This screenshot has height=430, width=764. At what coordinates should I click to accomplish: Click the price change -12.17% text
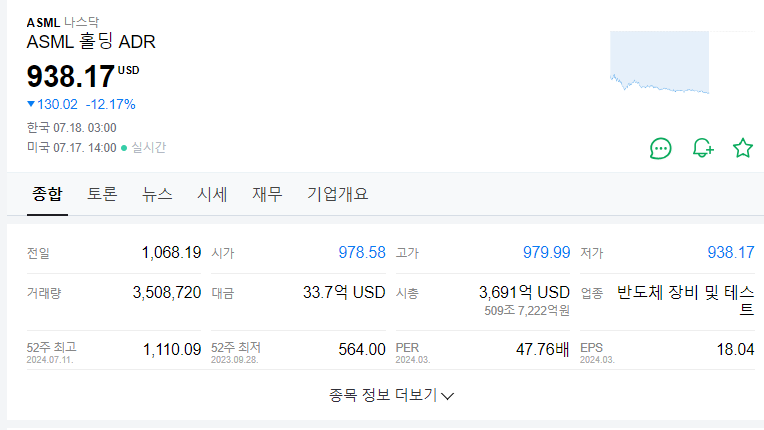click(111, 104)
